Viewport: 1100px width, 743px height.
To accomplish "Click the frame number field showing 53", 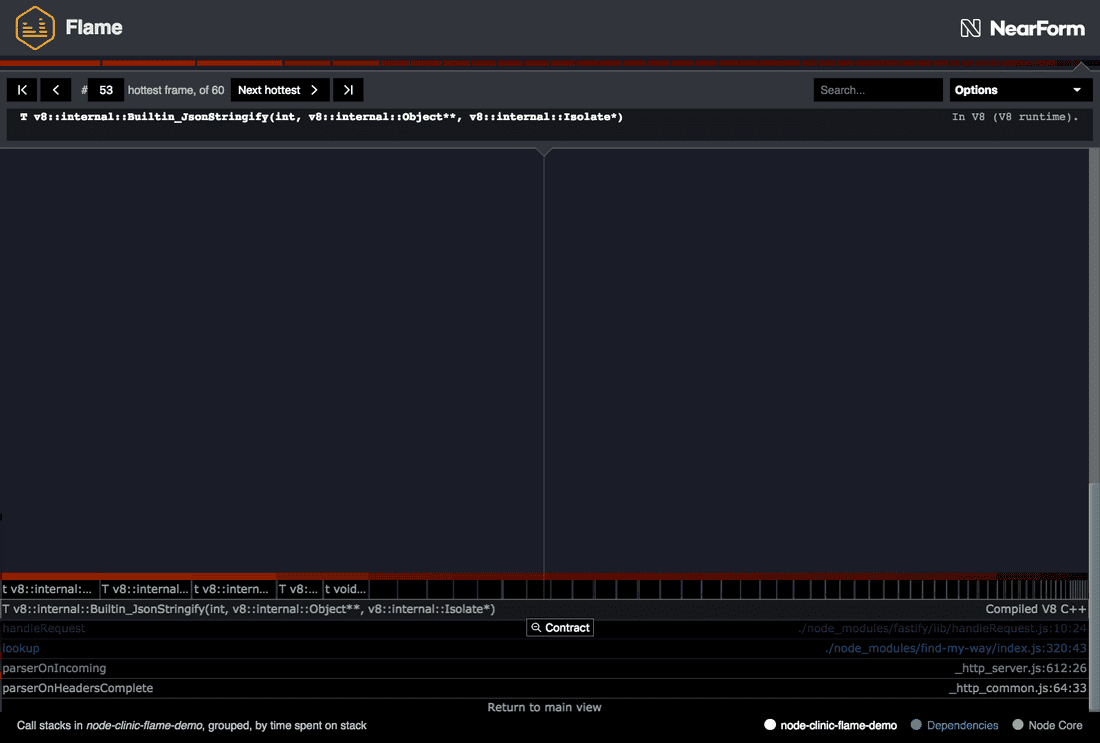I will tap(106, 90).
